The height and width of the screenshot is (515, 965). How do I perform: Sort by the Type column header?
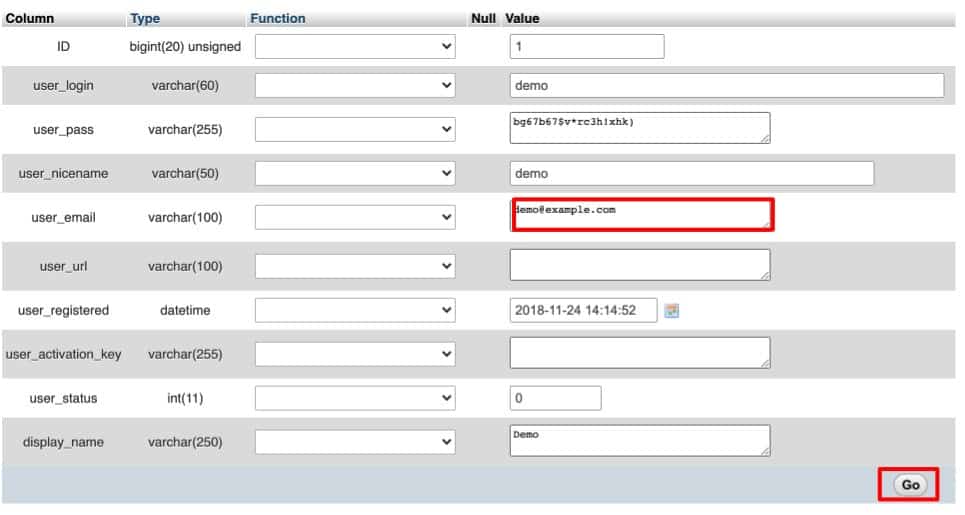(x=145, y=18)
